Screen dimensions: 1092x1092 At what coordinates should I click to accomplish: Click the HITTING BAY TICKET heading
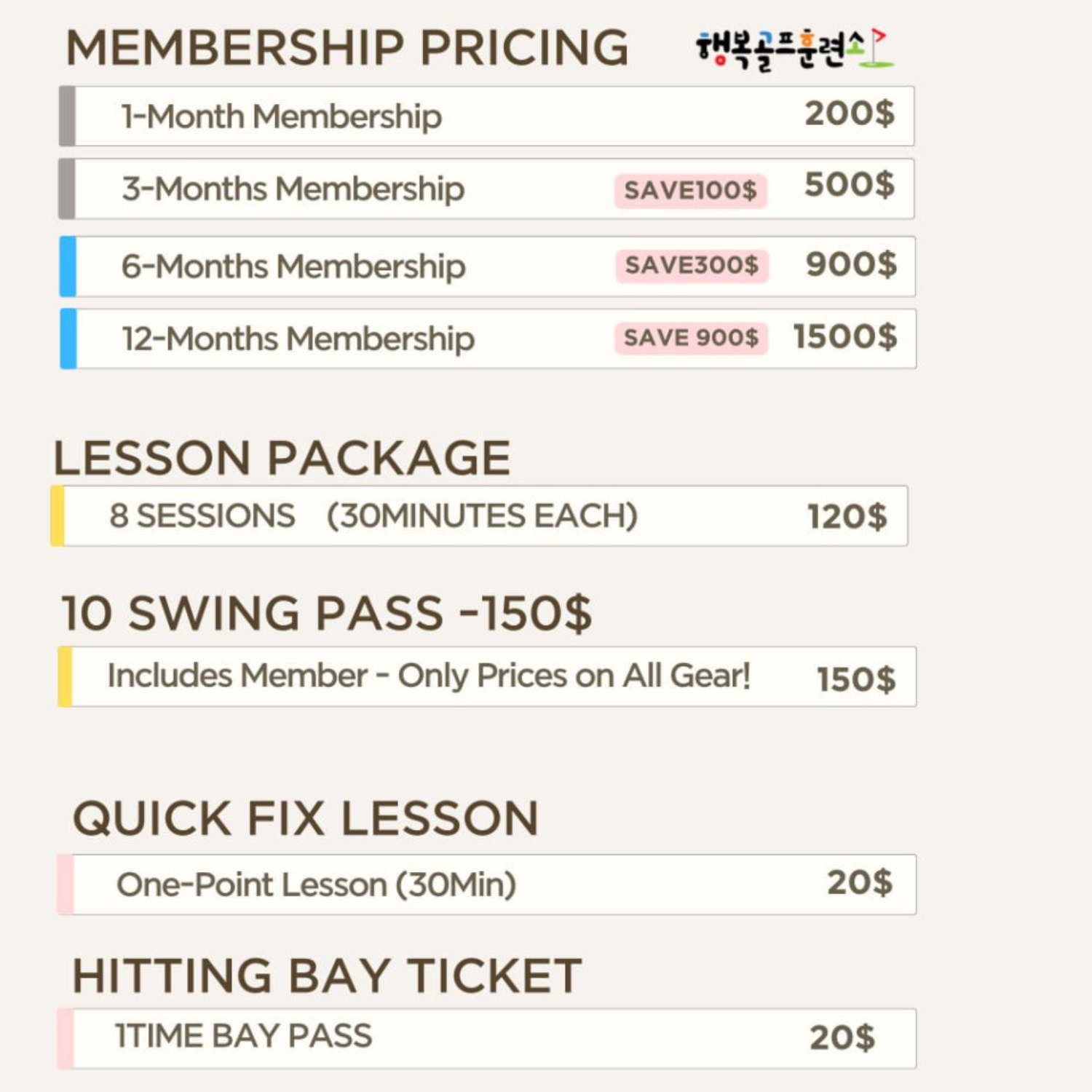coord(327,976)
